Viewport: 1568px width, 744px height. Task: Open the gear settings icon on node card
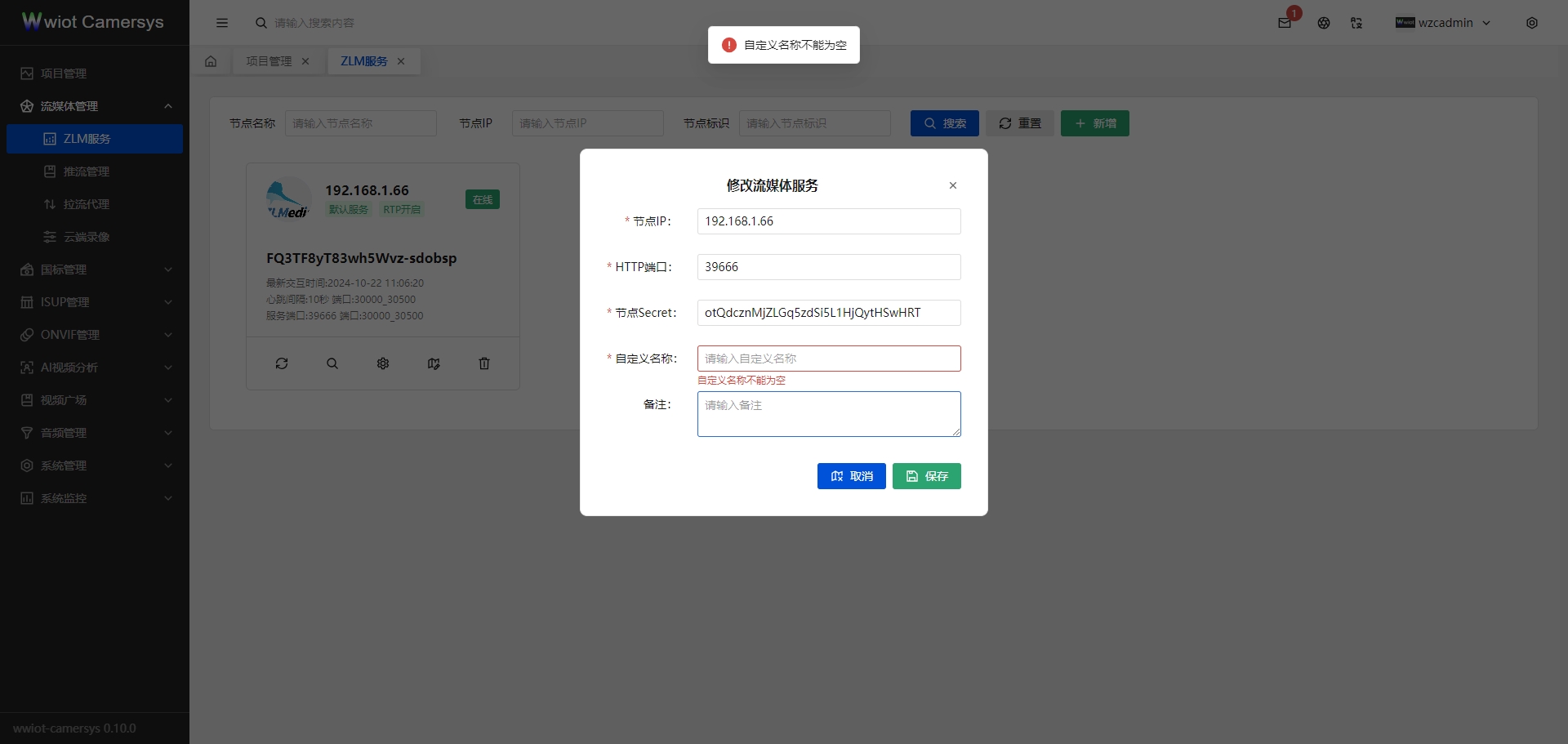[383, 363]
